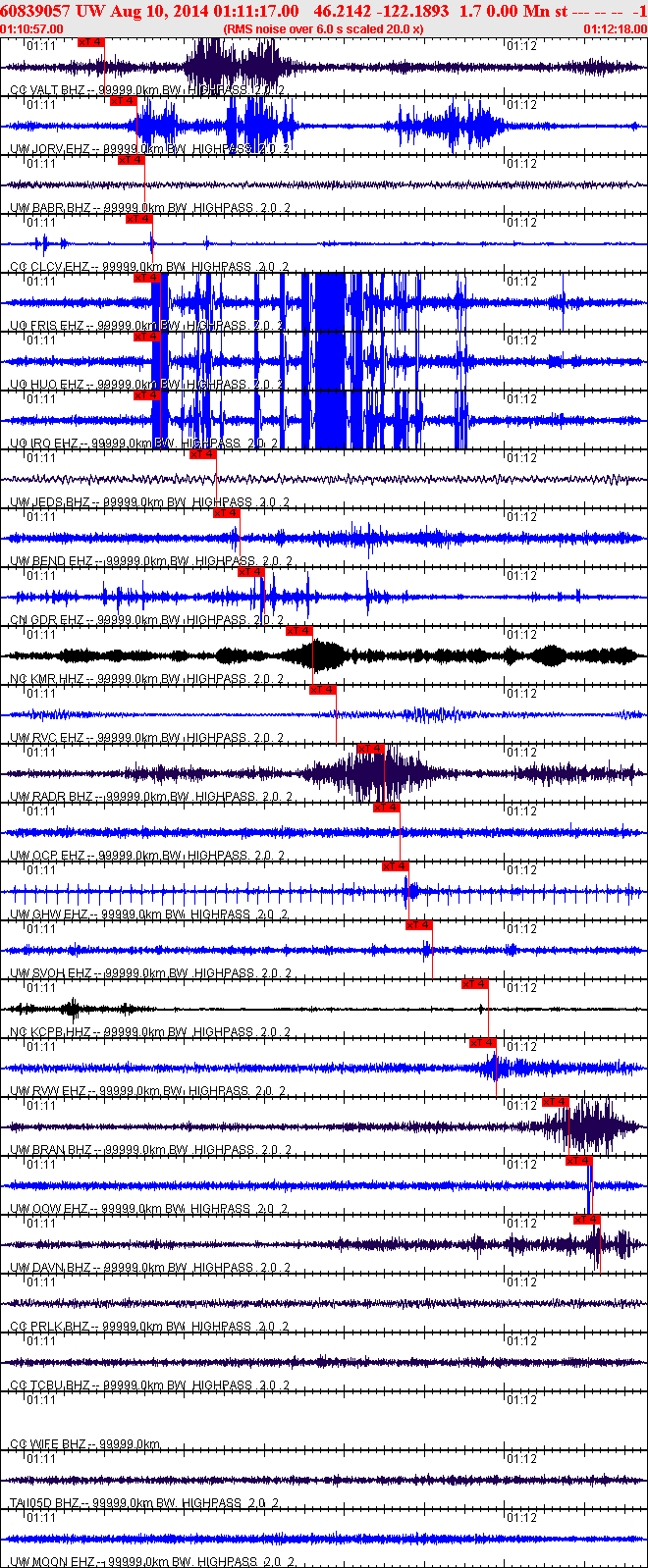Screen dimensions: 648x1568
Task: Select the red pick marker on KMR trace
Action: pyautogui.click(x=299, y=631)
